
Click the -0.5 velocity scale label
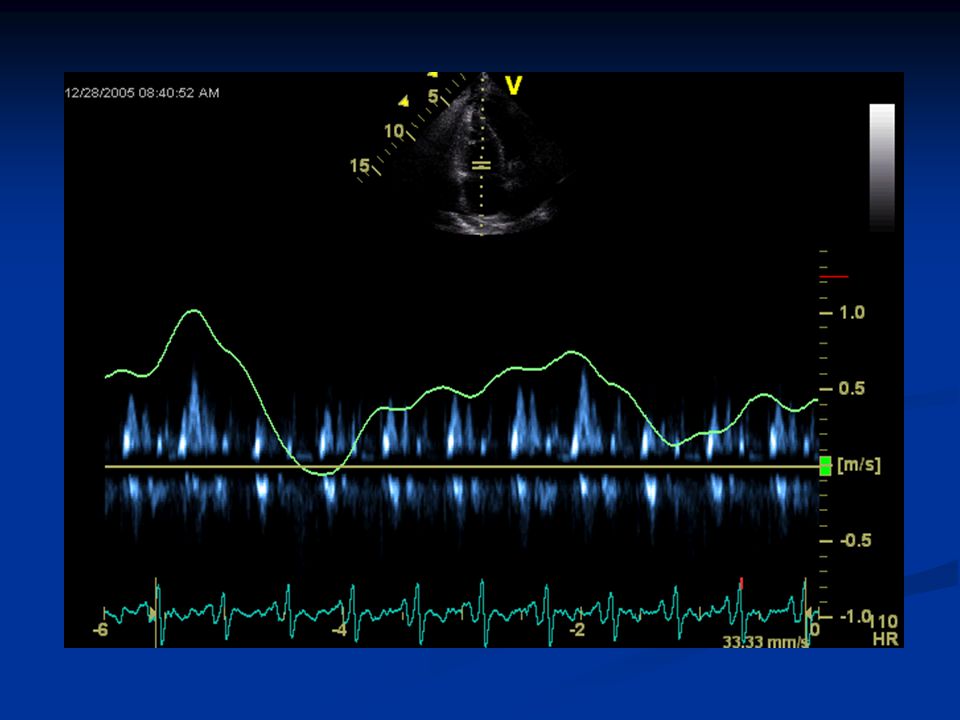click(855, 541)
